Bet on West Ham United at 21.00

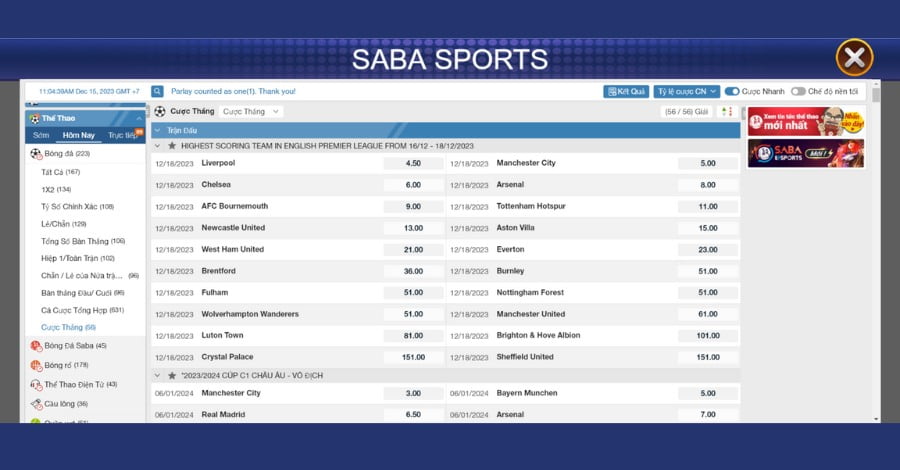[413, 250]
